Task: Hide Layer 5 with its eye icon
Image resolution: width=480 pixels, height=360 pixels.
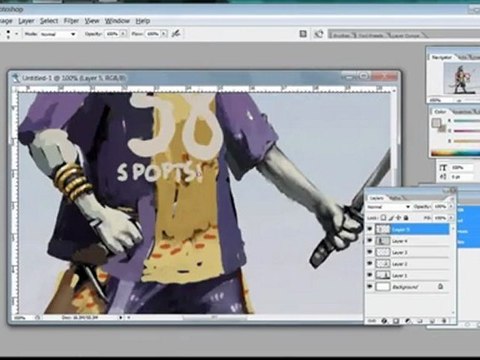Action: [369, 229]
